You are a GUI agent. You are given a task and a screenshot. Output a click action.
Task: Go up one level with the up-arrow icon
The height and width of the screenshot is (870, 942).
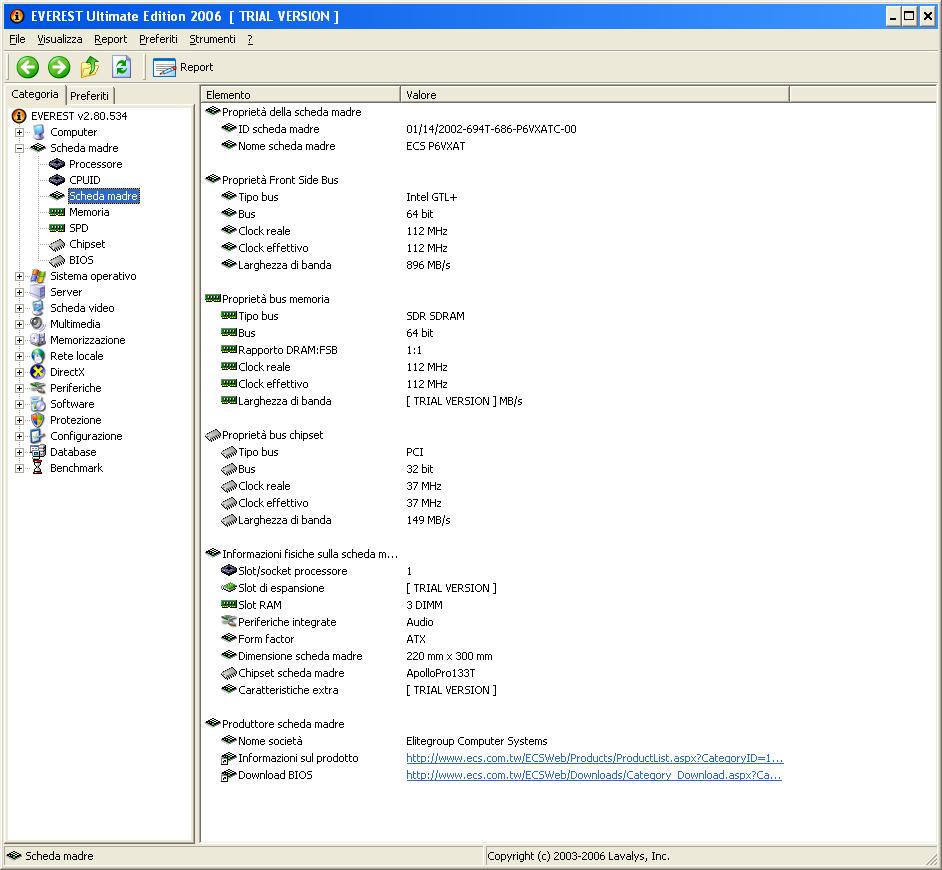pos(90,67)
